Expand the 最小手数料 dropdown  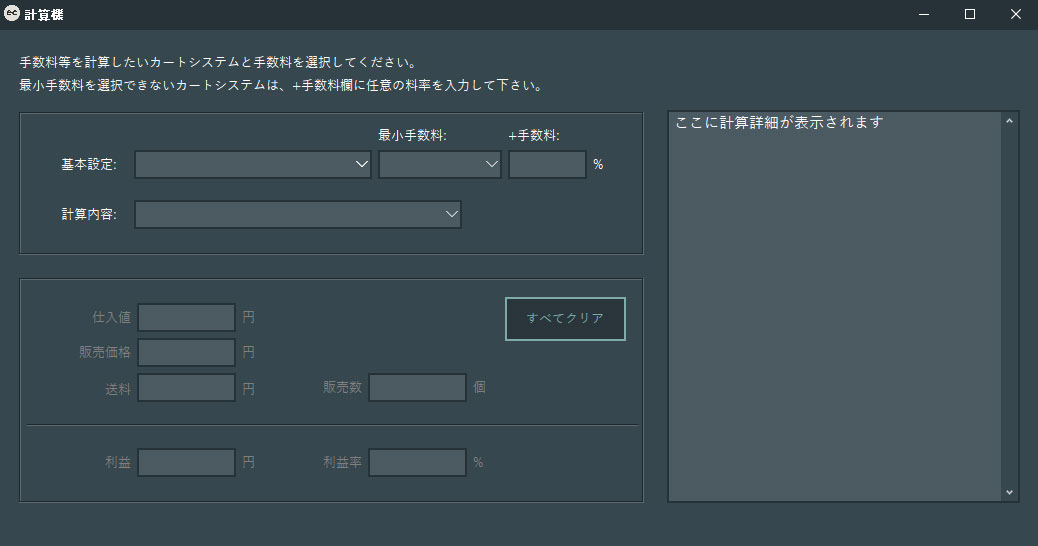point(440,165)
